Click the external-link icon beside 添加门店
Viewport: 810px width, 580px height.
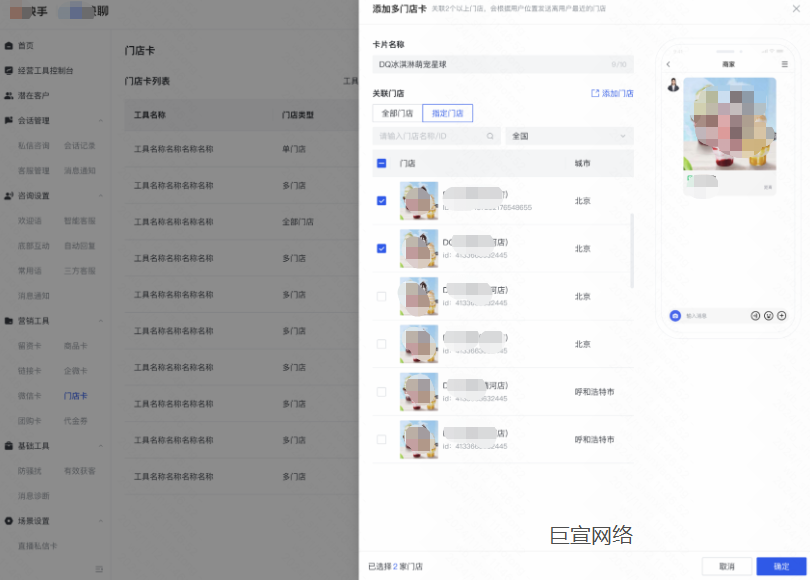[595, 93]
